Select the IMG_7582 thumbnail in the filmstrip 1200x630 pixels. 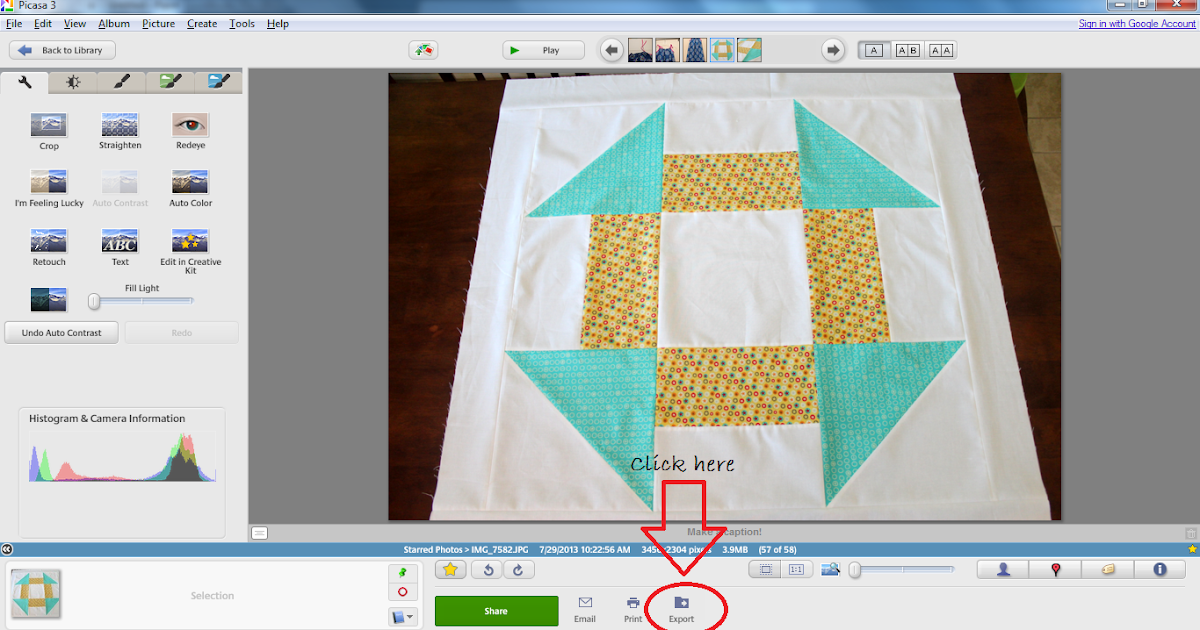[722, 49]
